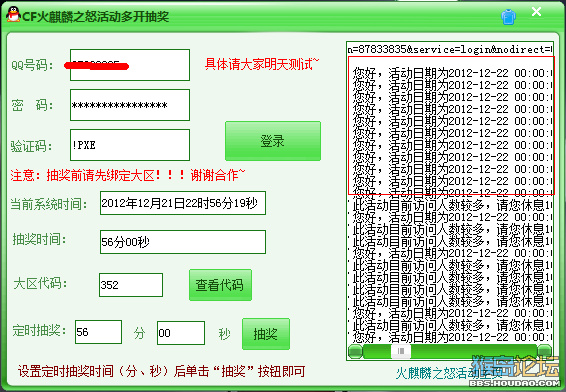The image size is (566, 392).
Task: Click the 抽奖 lottery button
Action: 266,334
